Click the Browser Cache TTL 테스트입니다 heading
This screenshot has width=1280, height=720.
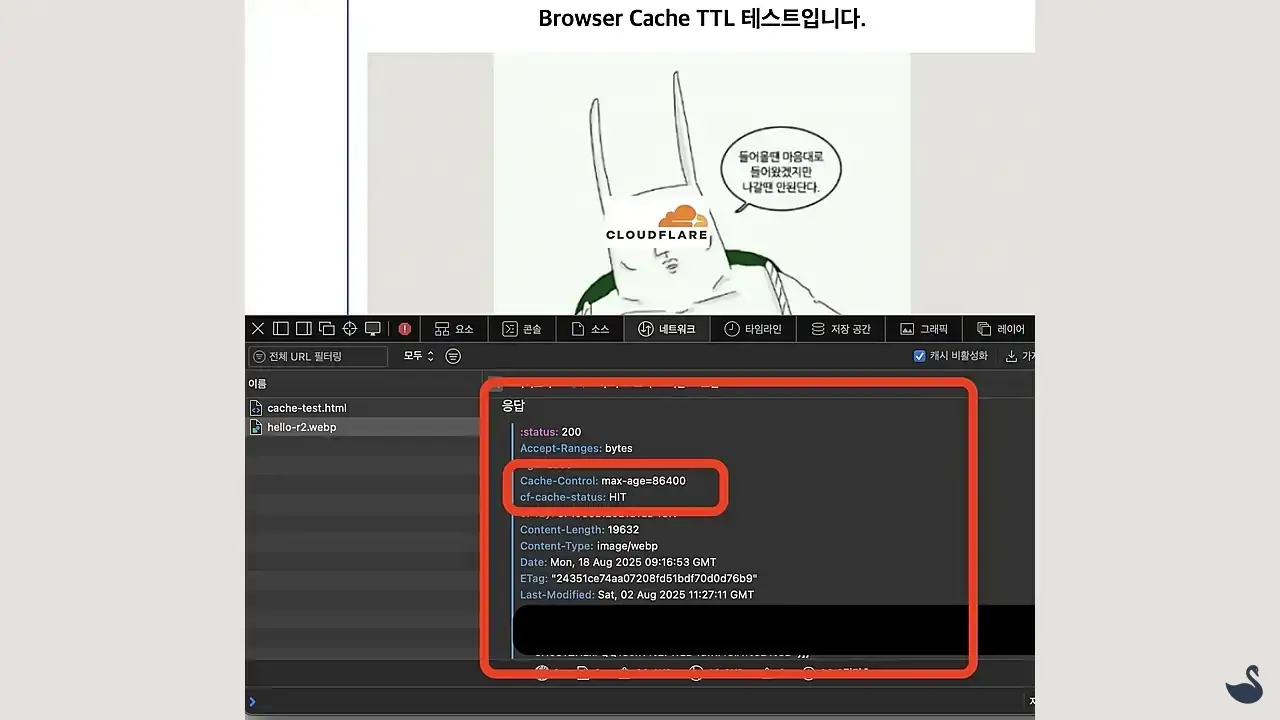click(702, 19)
